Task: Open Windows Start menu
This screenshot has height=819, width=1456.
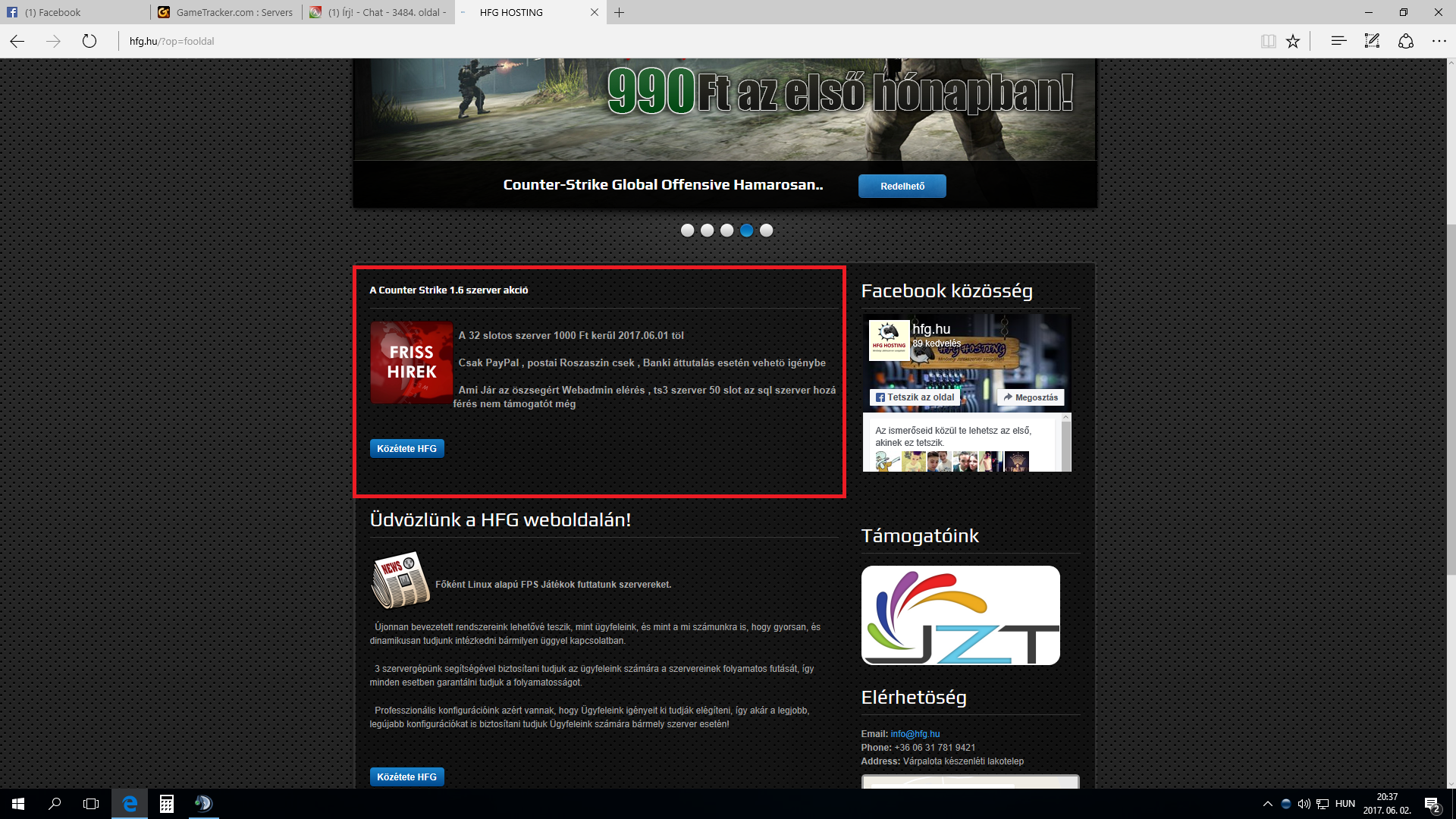Action: pos(18,804)
